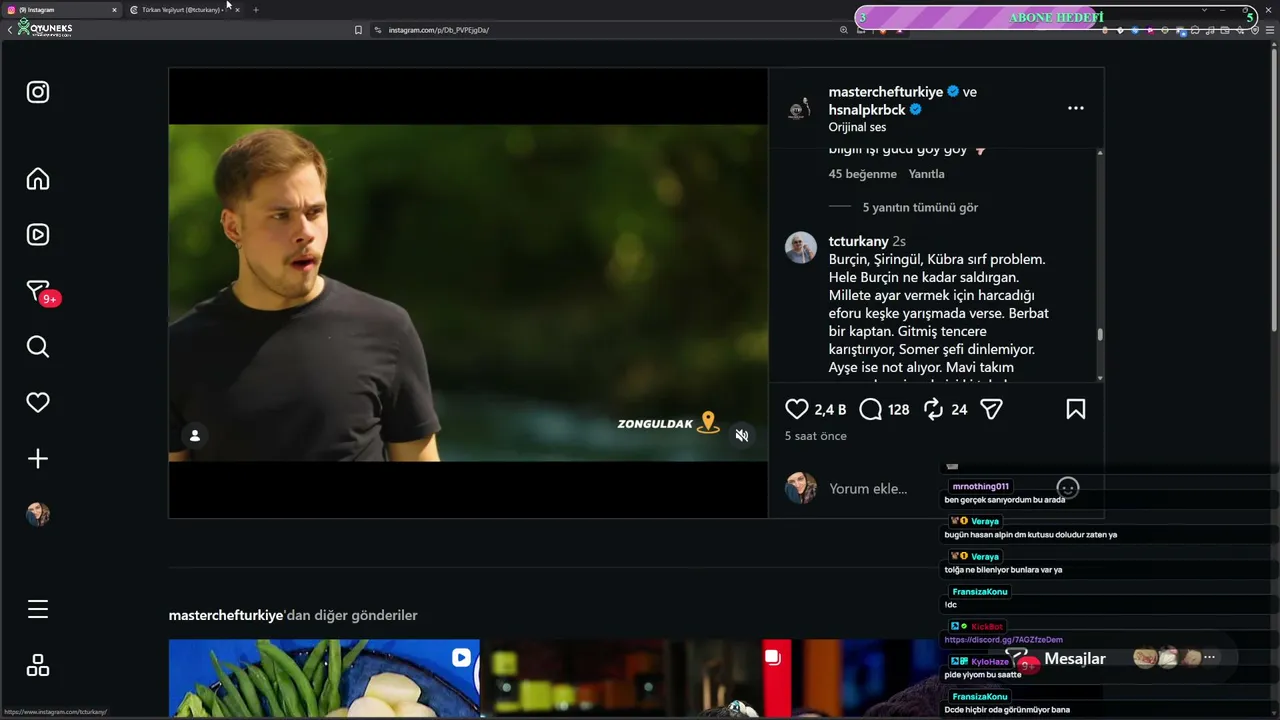View likes of comment, 45 beğenme
The height and width of the screenshot is (720, 1280).
click(x=862, y=174)
